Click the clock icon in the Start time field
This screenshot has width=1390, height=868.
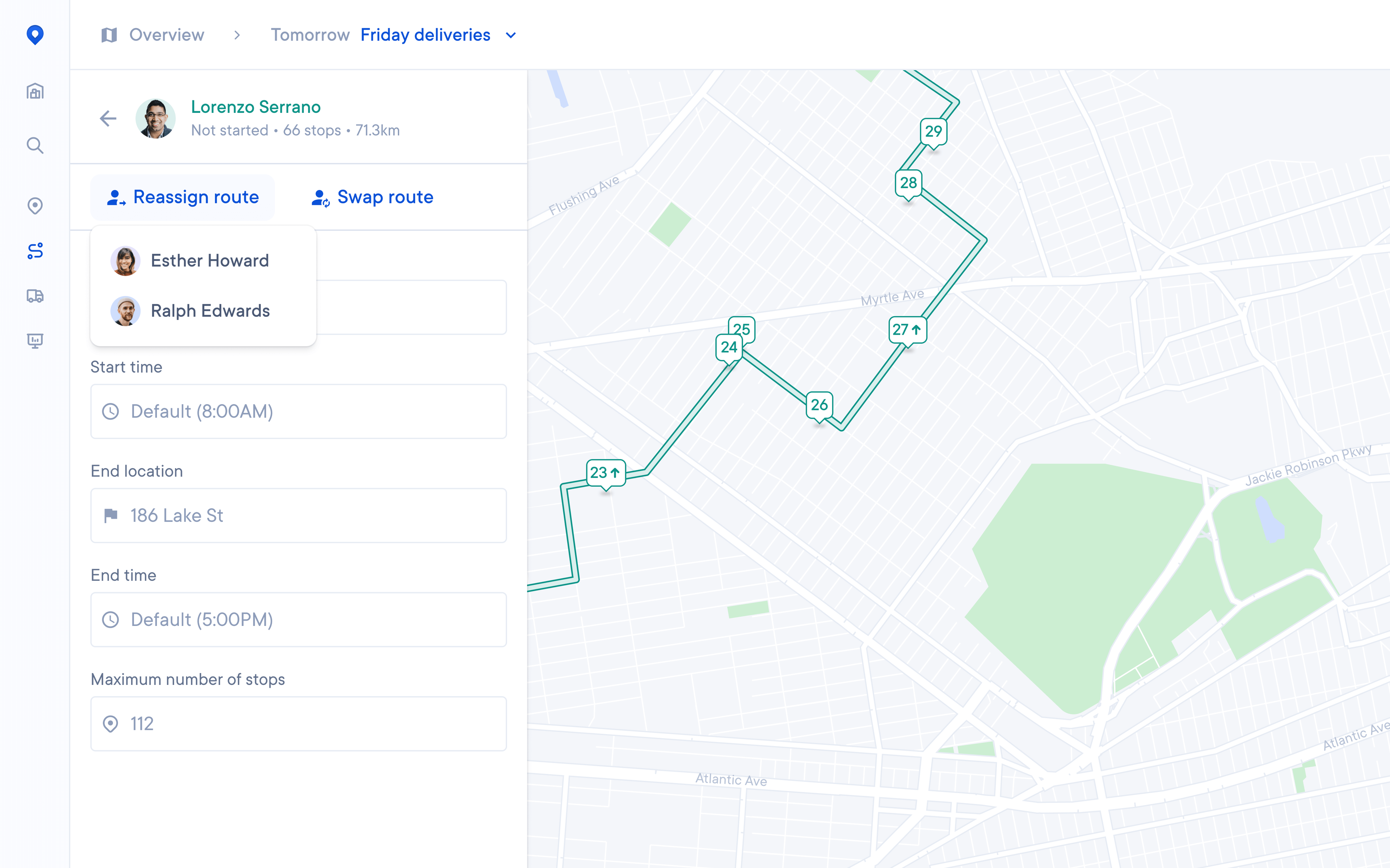[111, 411]
